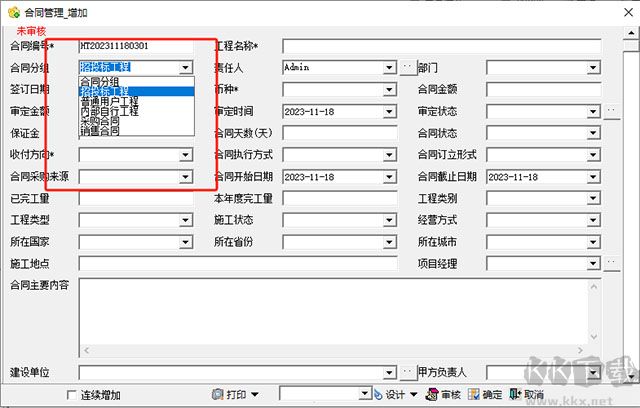Viewport: 640px width, 408px height.
Task: Click the 取消 cancel icon
Action: [515, 394]
